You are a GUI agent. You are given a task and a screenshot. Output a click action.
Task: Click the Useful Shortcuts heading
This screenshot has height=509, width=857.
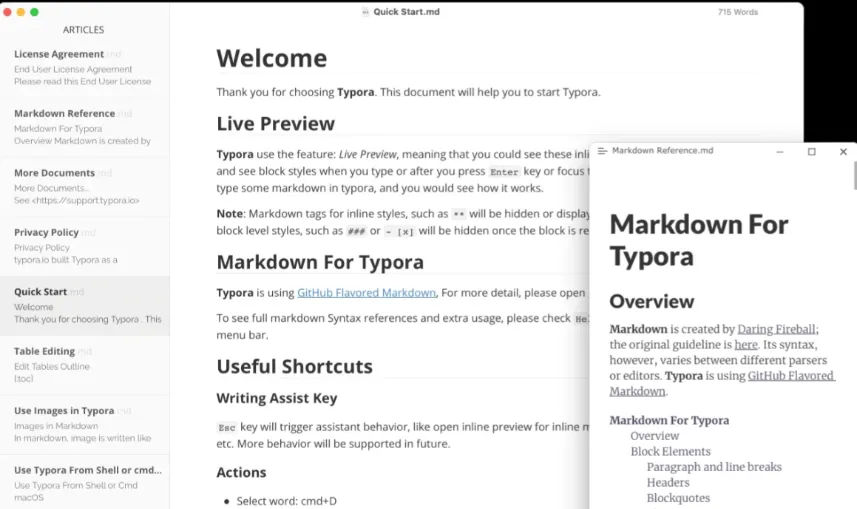[x=295, y=366]
